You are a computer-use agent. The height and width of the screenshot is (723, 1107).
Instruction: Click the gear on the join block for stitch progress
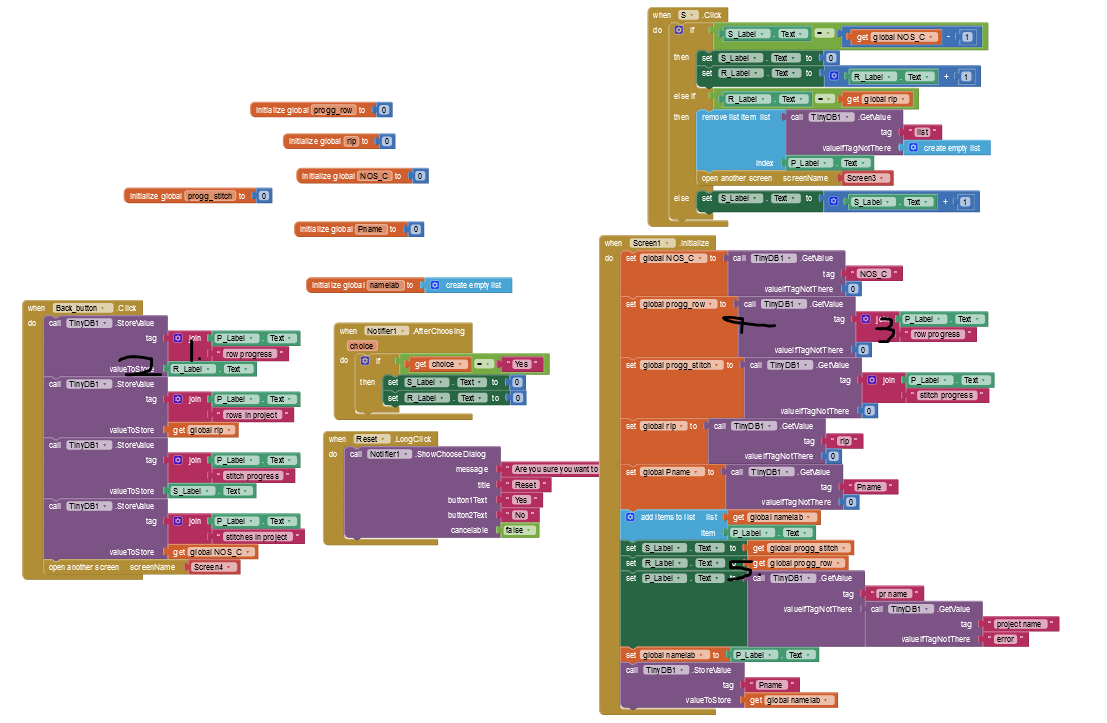[x=177, y=460]
